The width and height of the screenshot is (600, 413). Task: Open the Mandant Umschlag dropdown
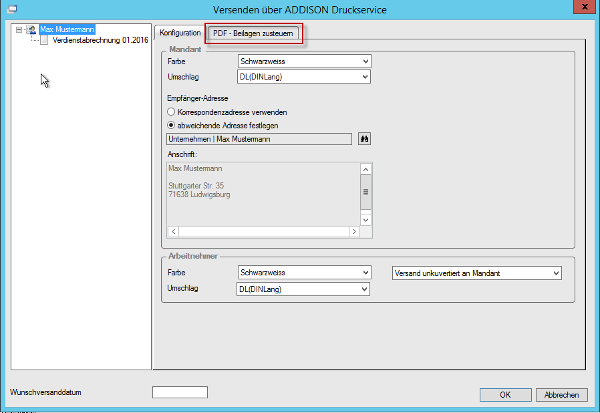coord(304,77)
